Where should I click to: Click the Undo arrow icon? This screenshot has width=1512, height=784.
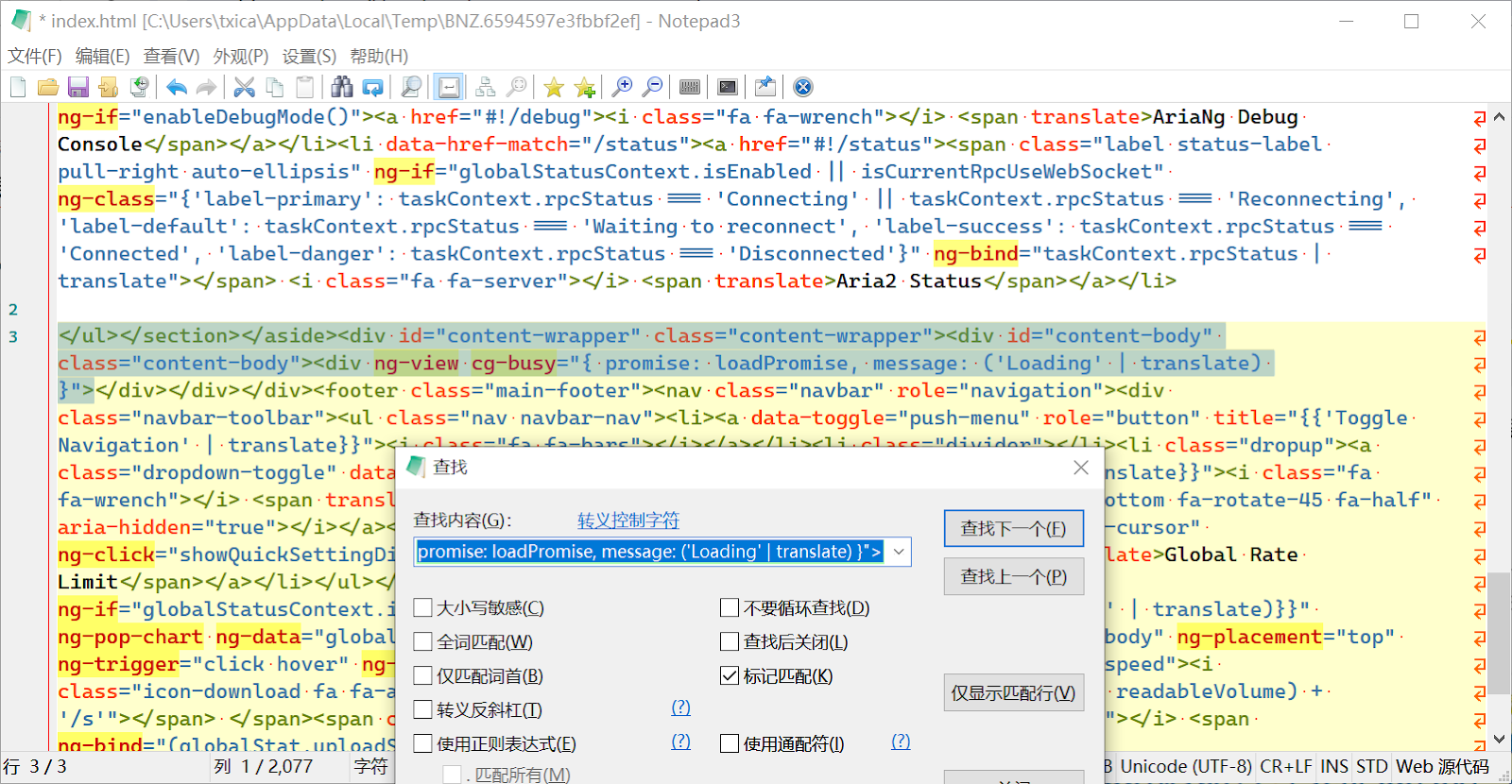click(x=177, y=88)
